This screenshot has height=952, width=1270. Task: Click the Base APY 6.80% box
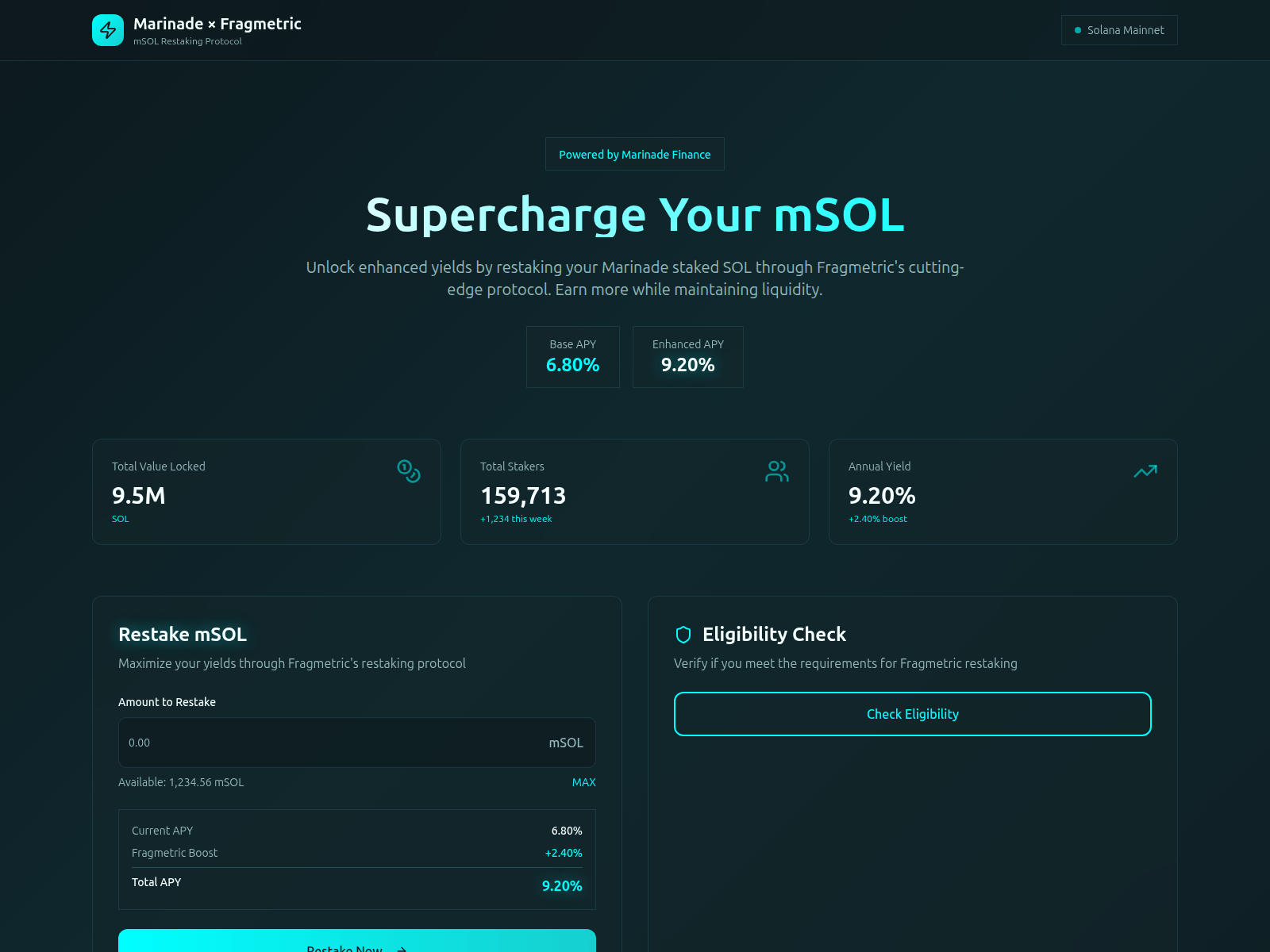pyautogui.click(x=573, y=357)
